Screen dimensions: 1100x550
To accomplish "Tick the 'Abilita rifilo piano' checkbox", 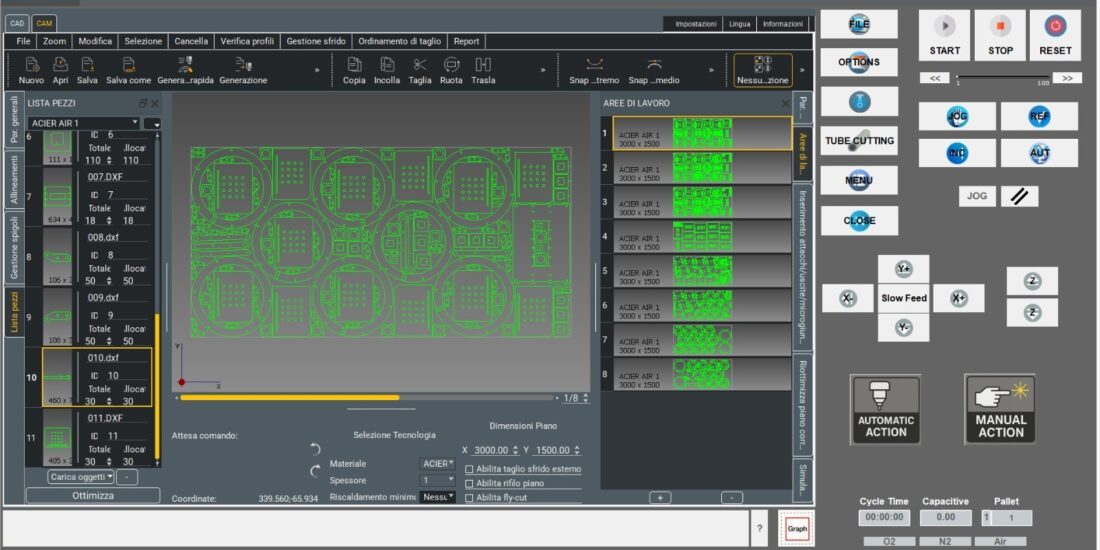I will tap(469, 483).
